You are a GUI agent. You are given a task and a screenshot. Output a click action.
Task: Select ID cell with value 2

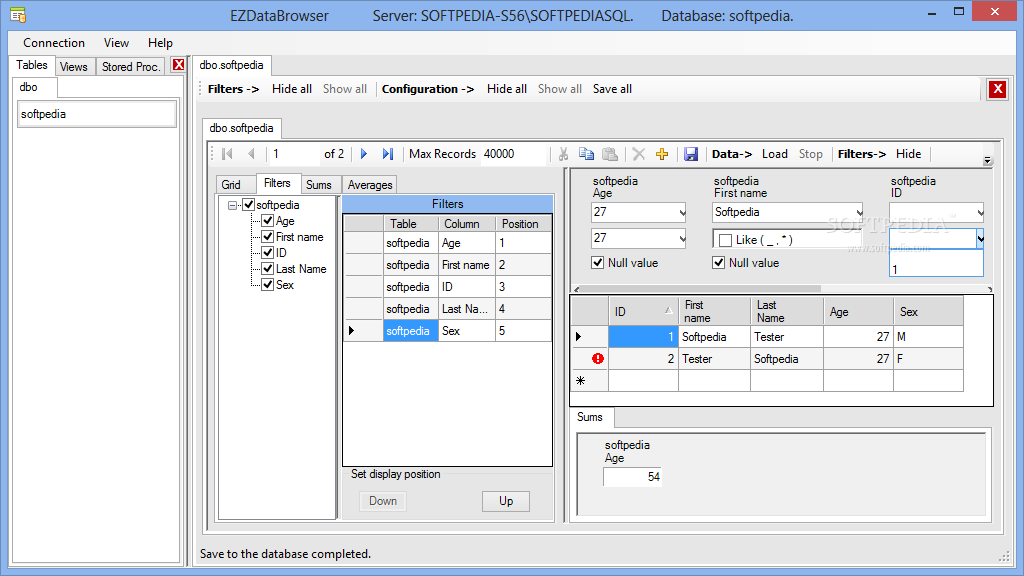point(643,359)
